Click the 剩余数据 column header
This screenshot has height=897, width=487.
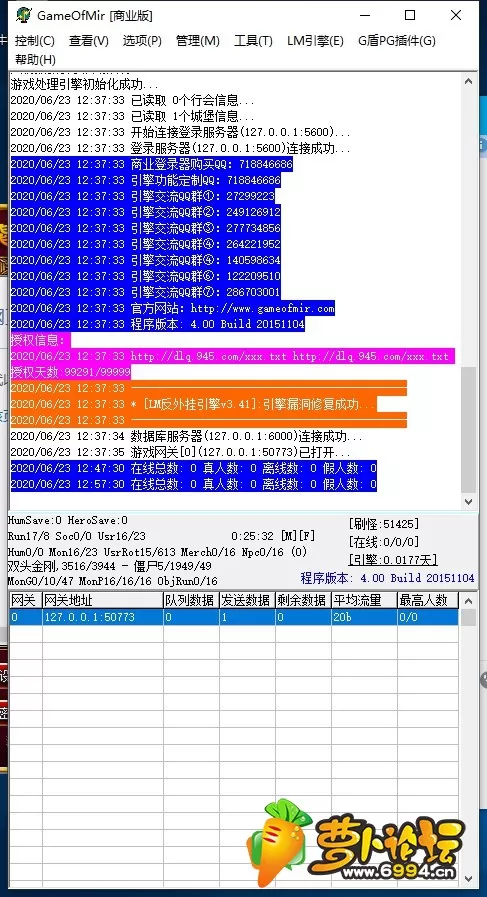tap(303, 600)
